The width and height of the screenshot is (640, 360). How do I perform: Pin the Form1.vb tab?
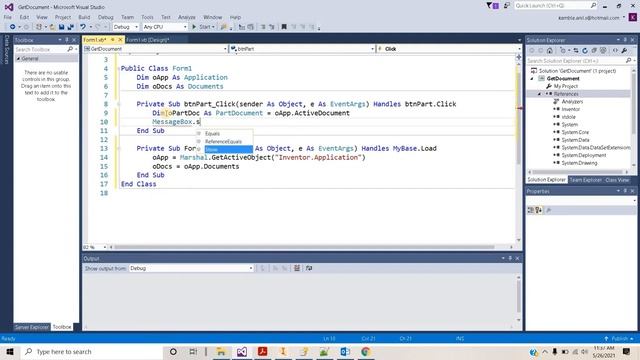tap(113, 40)
